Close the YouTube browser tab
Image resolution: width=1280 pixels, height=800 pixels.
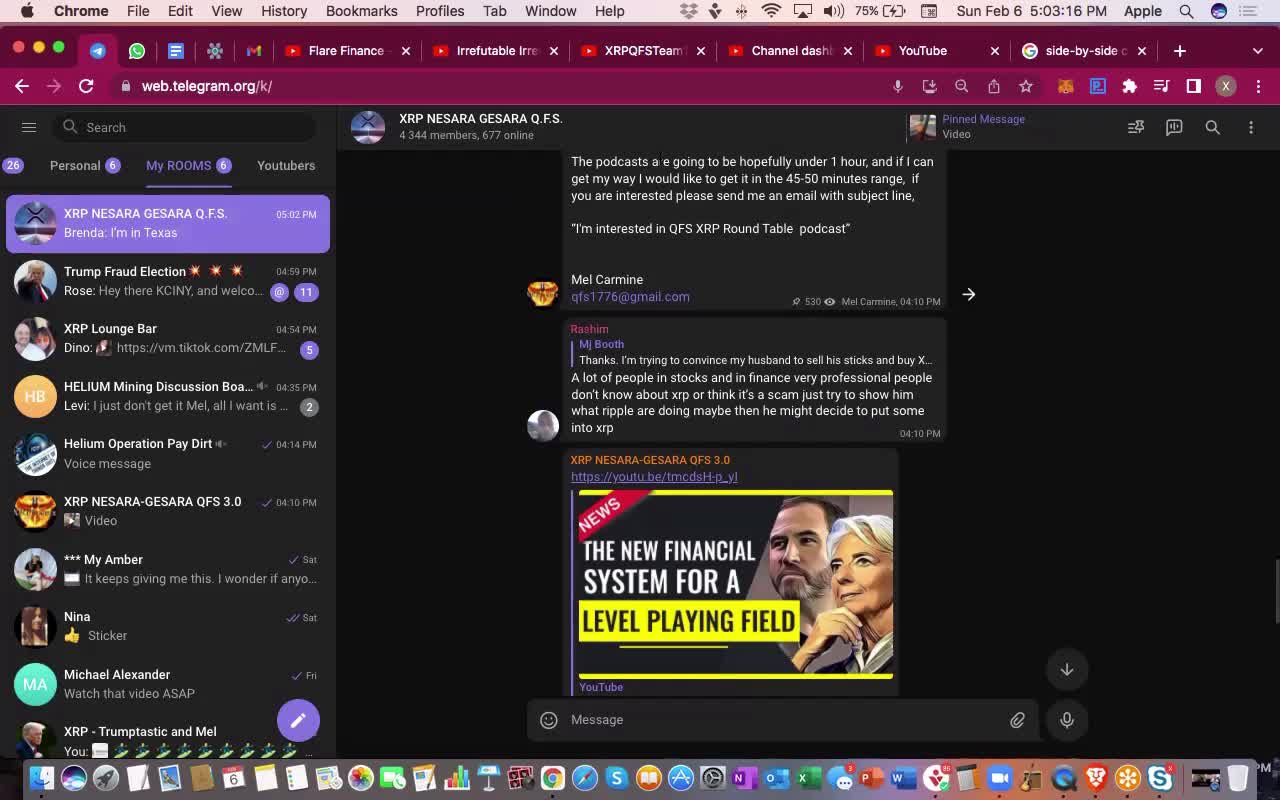tap(994, 51)
